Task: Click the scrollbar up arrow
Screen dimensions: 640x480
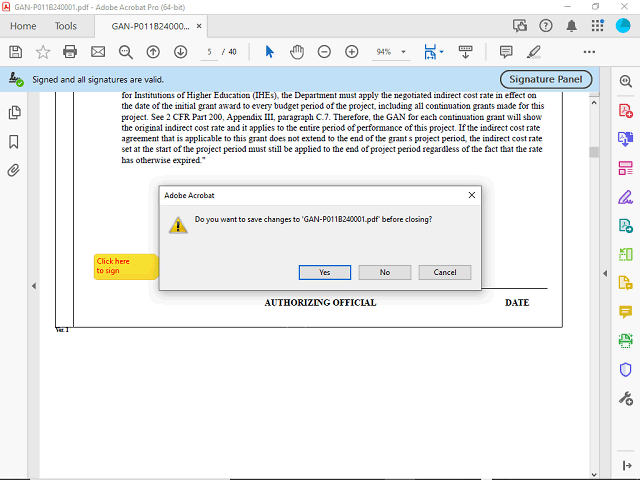Action: (x=594, y=103)
